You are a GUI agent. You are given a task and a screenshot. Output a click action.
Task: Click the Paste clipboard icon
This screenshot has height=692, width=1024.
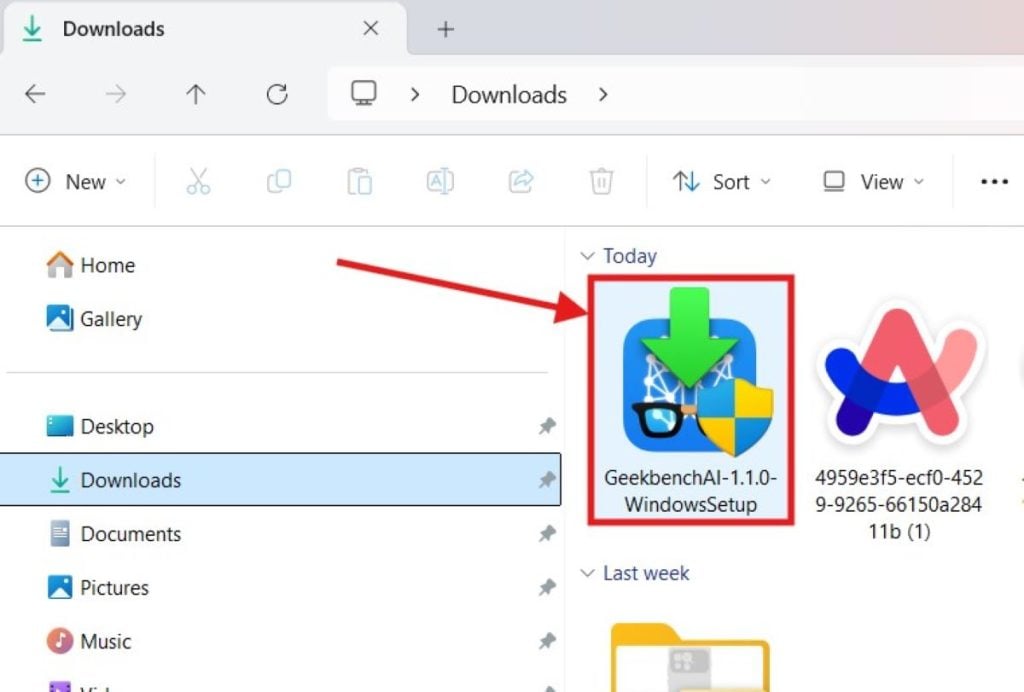point(359,181)
